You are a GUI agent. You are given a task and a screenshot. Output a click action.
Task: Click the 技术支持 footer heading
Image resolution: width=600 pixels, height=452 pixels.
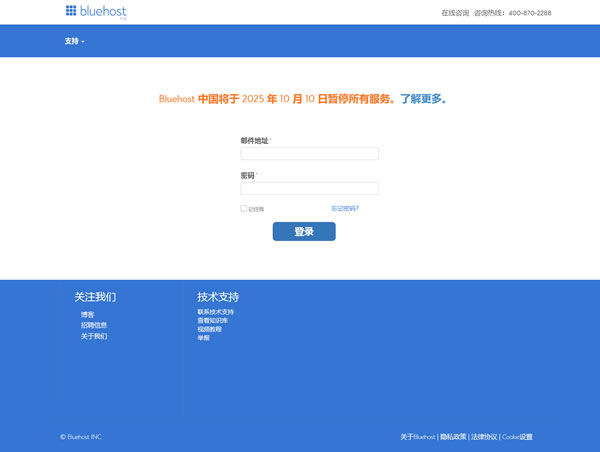tap(218, 297)
